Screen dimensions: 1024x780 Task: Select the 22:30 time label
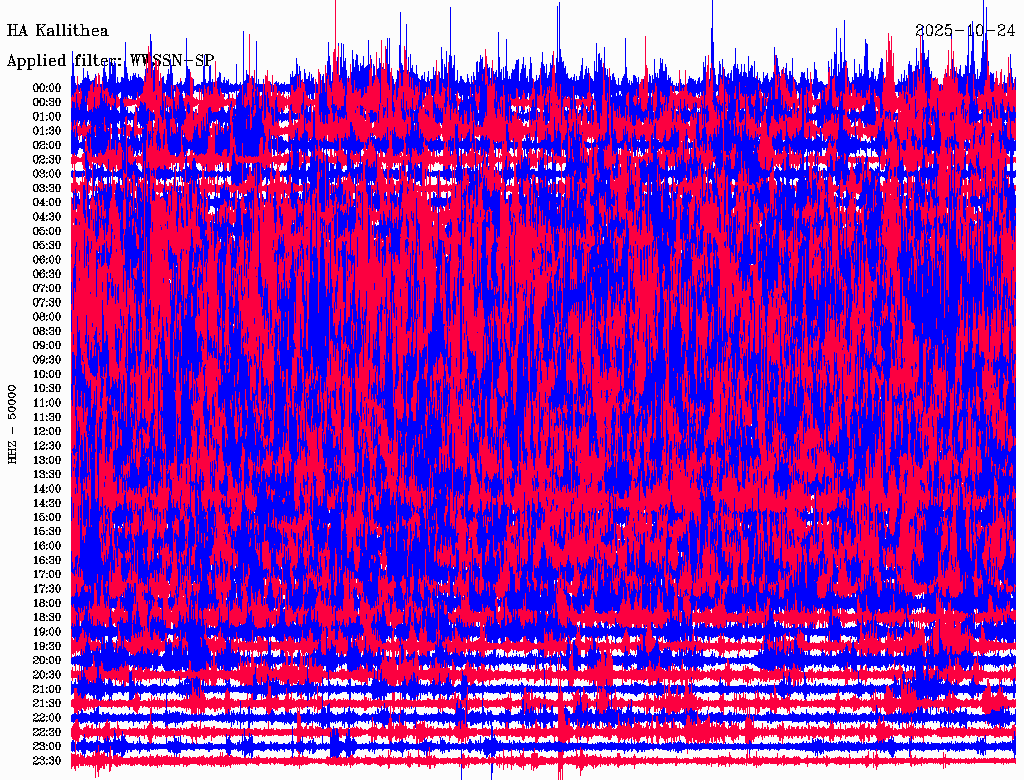point(47,732)
